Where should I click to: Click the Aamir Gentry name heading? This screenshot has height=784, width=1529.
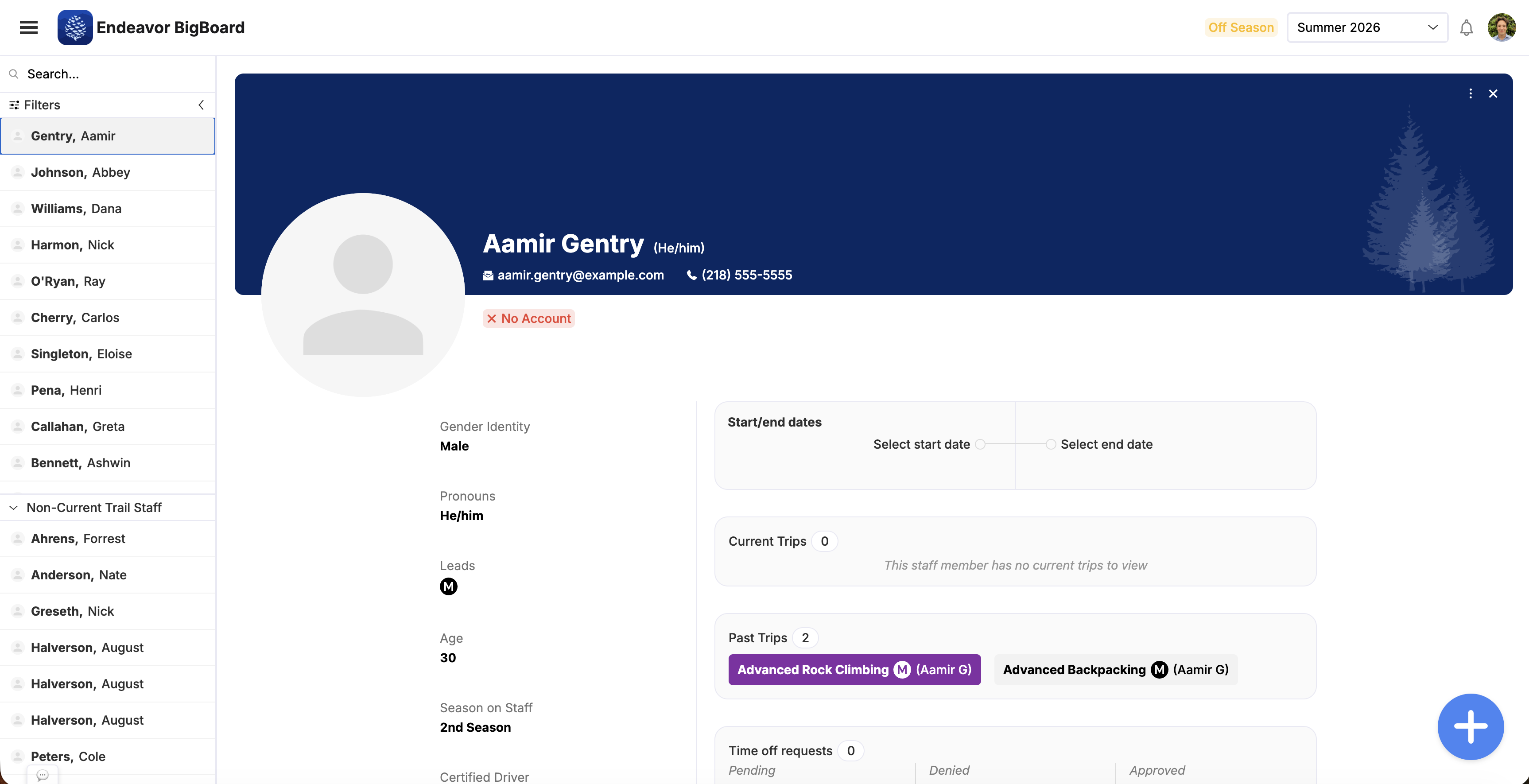(x=563, y=243)
